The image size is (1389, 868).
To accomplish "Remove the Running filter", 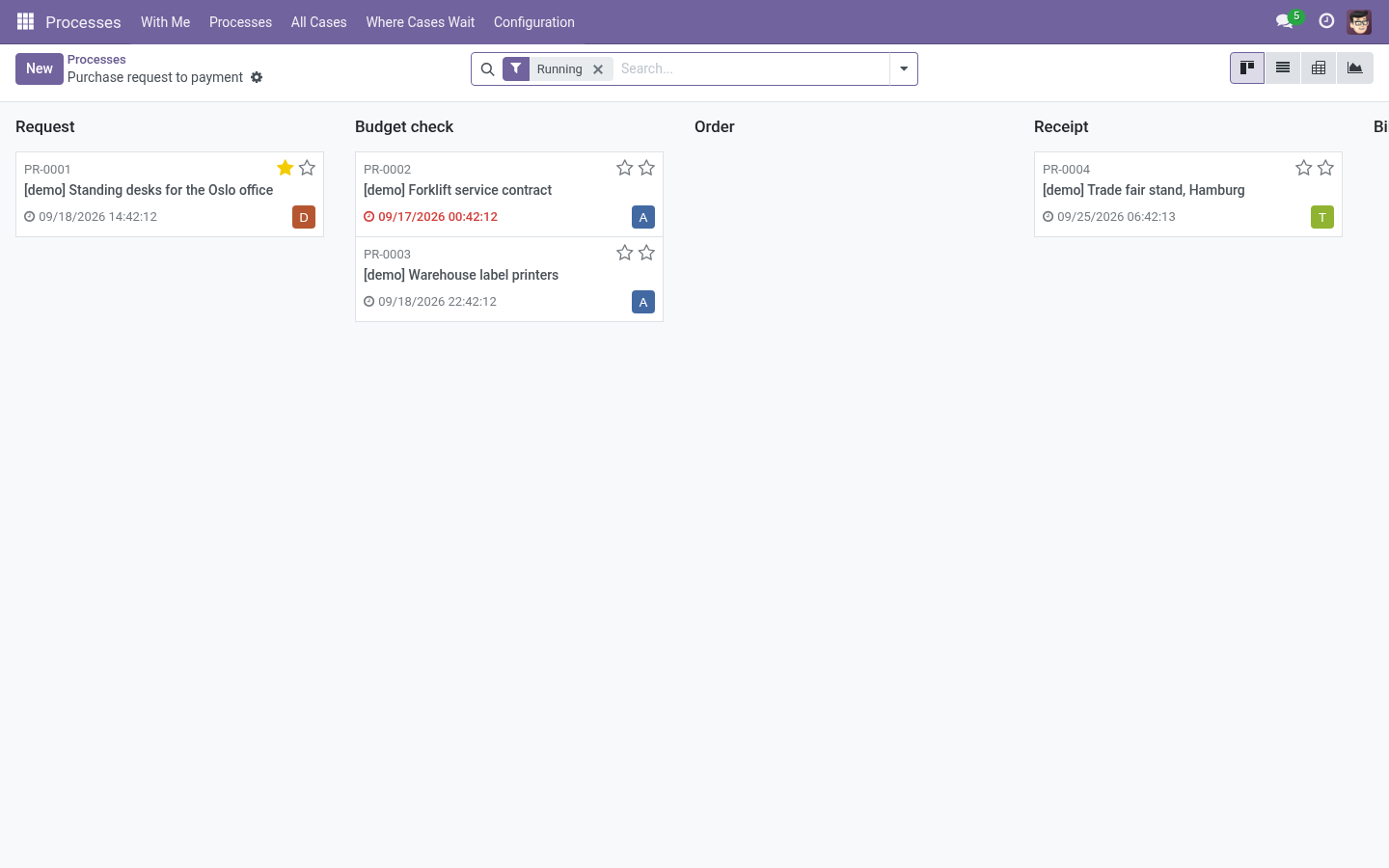I will coord(598,69).
